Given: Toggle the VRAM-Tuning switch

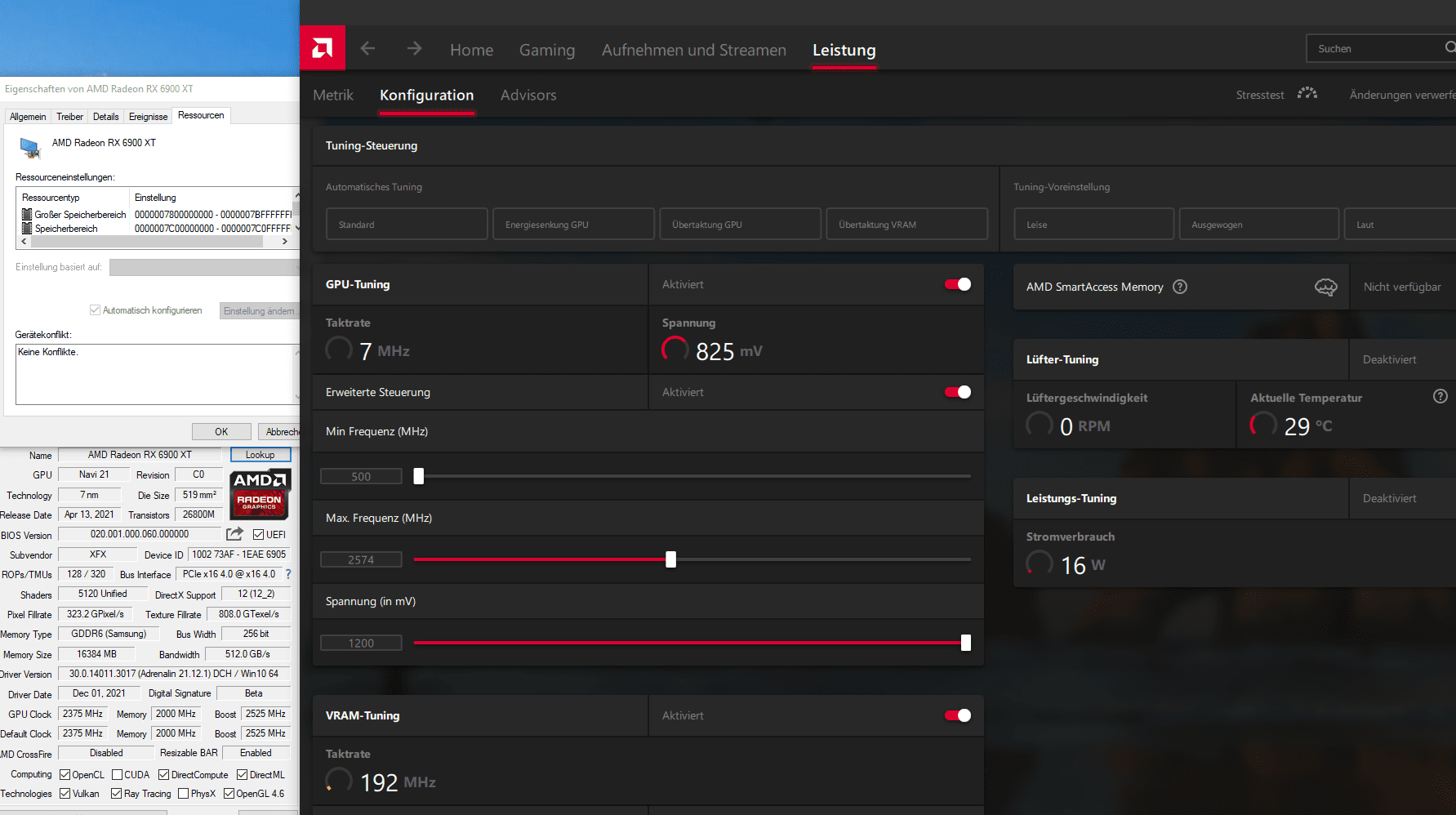Looking at the screenshot, I should pyautogui.click(x=958, y=715).
